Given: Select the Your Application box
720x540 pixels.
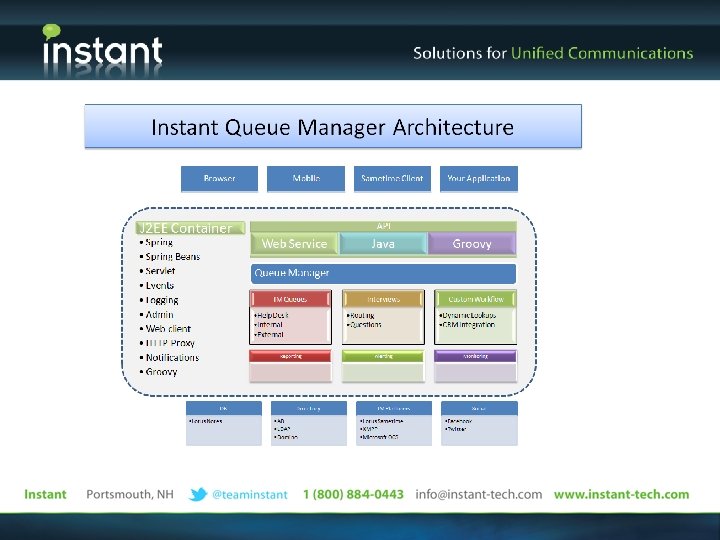Looking at the screenshot, I should (x=479, y=179).
